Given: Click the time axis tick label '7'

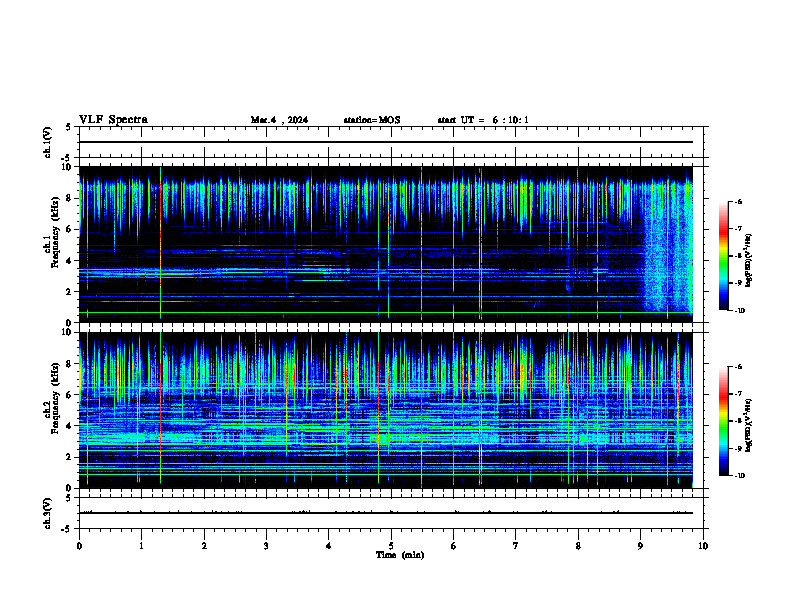Looking at the screenshot, I should (516, 546).
